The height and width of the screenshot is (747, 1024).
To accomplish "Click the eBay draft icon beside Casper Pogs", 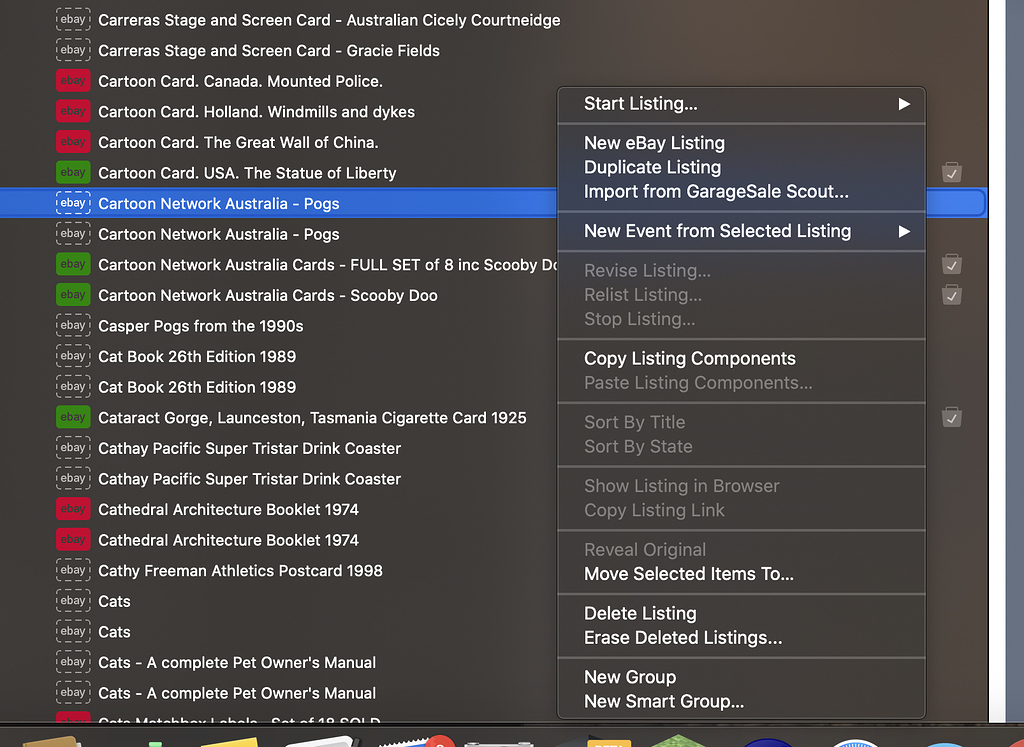I will 73,326.
